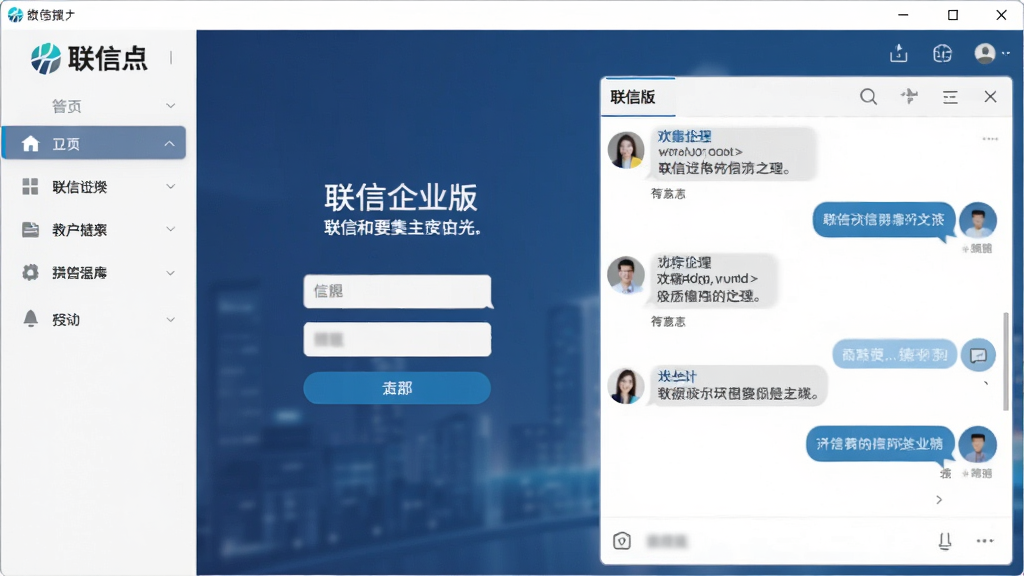Click the man with glasses avatar in chat
Viewport: 1024px width, 576px height.
tap(626, 274)
